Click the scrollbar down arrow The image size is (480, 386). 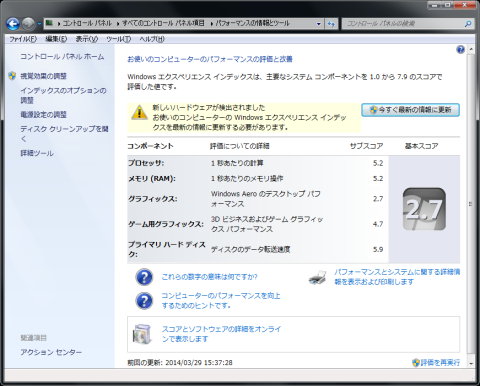click(x=471, y=363)
